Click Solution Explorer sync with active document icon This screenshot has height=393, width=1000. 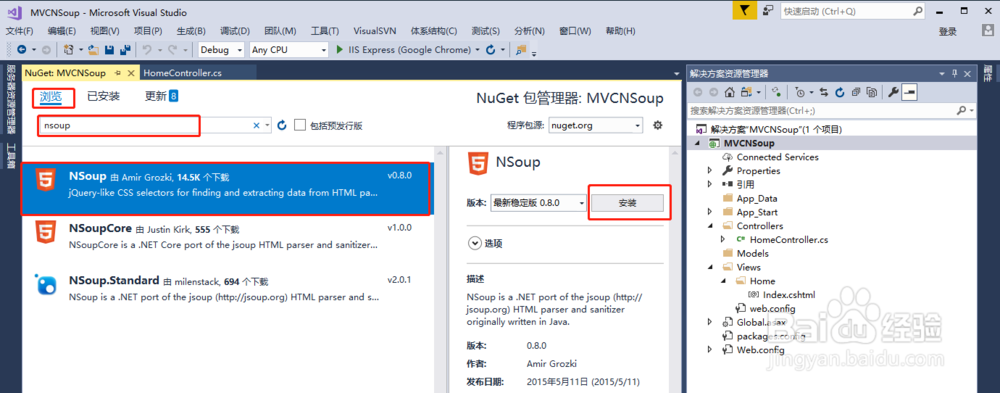pyautogui.click(x=824, y=93)
